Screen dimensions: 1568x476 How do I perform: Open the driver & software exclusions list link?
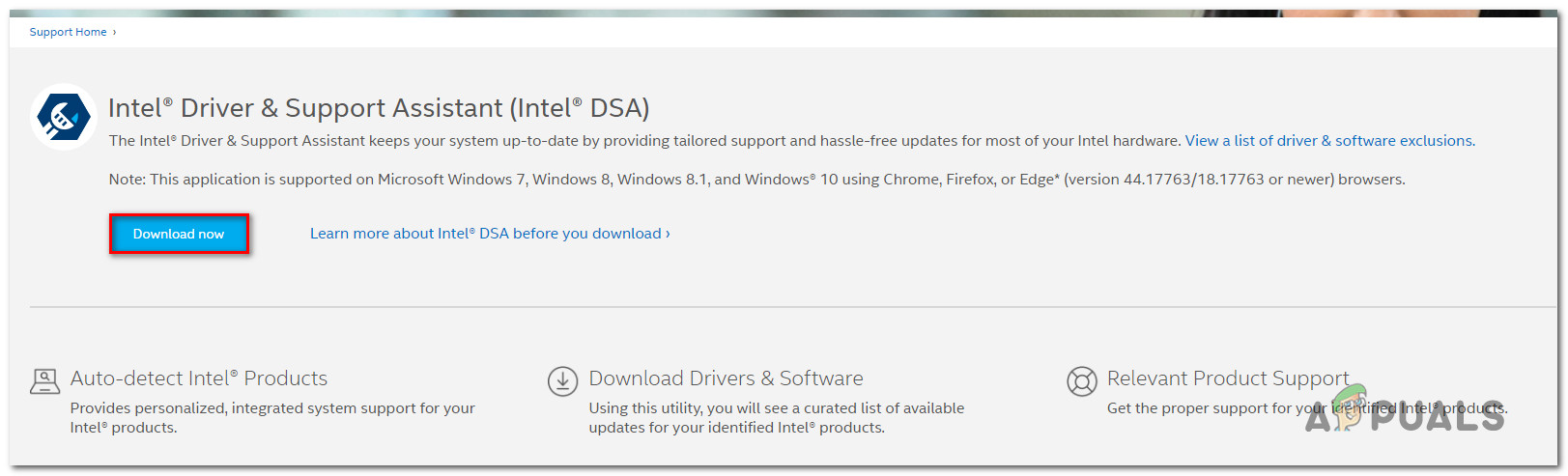(x=1329, y=141)
